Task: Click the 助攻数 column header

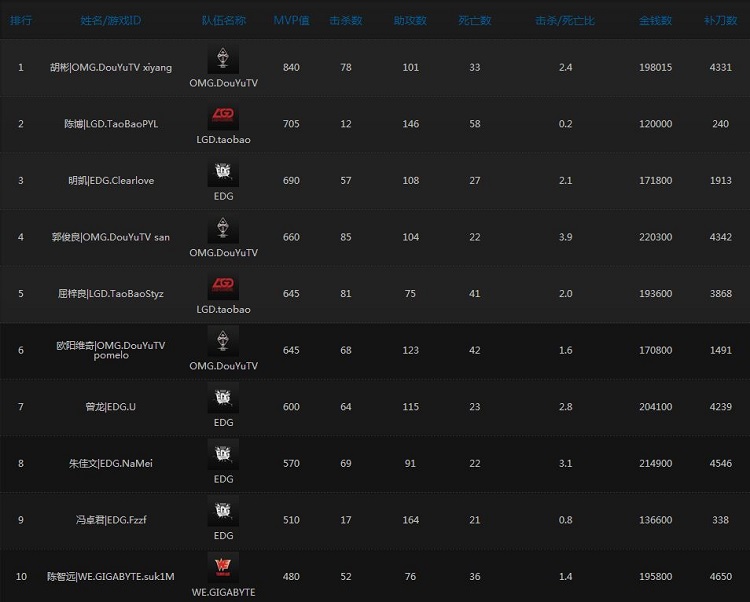Action: [410, 20]
